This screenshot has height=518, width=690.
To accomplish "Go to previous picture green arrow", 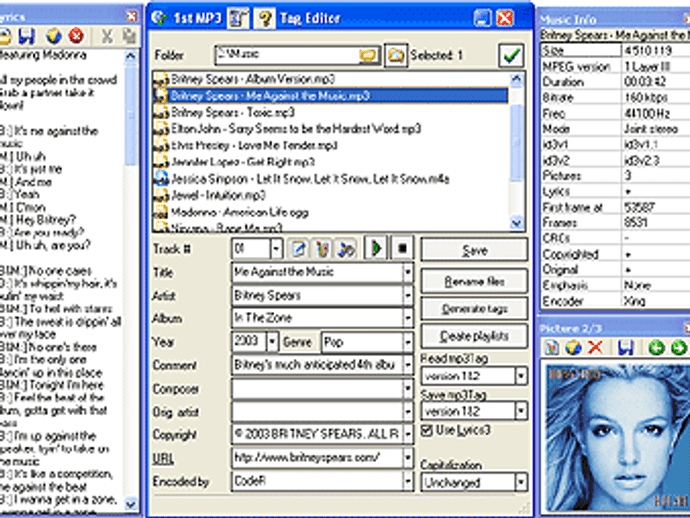I will pyautogui.click(x=656, y=348).
